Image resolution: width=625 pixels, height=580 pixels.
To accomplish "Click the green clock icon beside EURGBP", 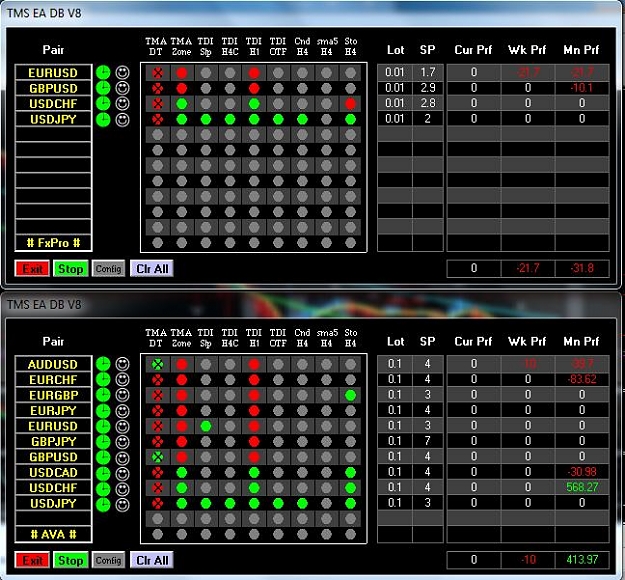I will pos(103,395).
